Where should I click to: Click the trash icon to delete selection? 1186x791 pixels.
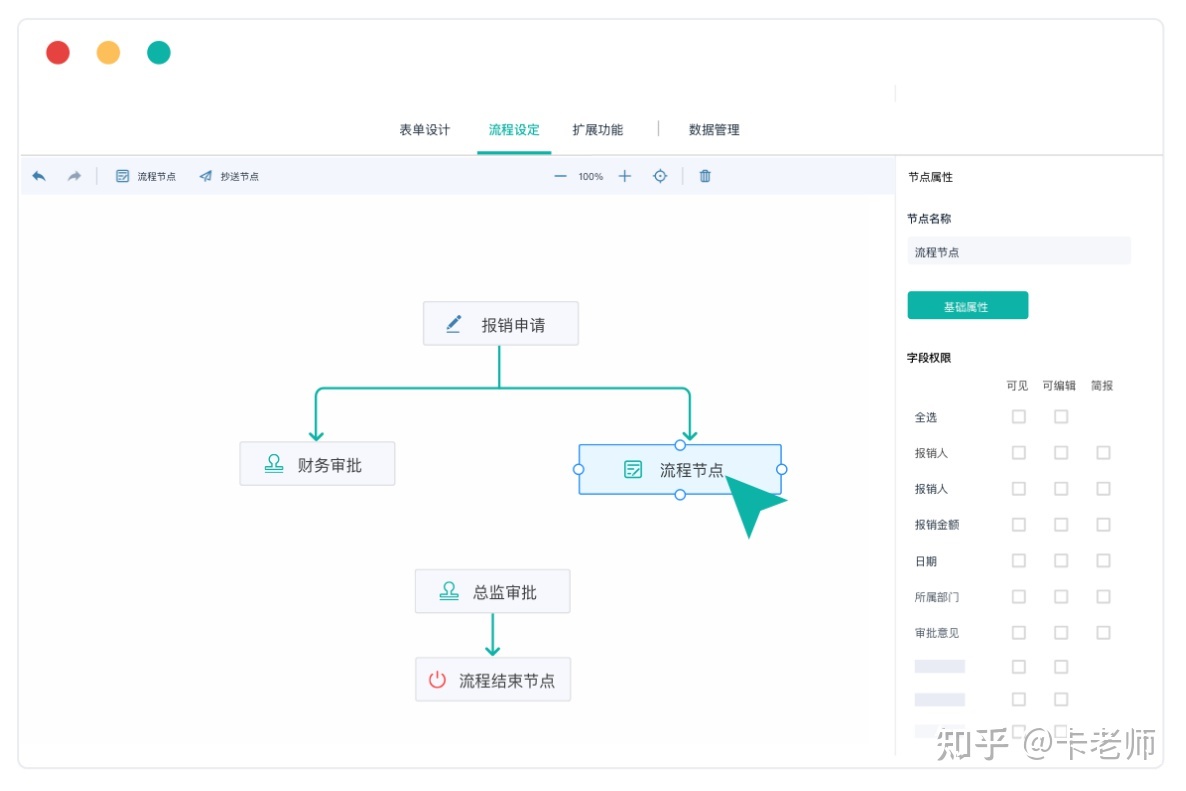point(704,175)
